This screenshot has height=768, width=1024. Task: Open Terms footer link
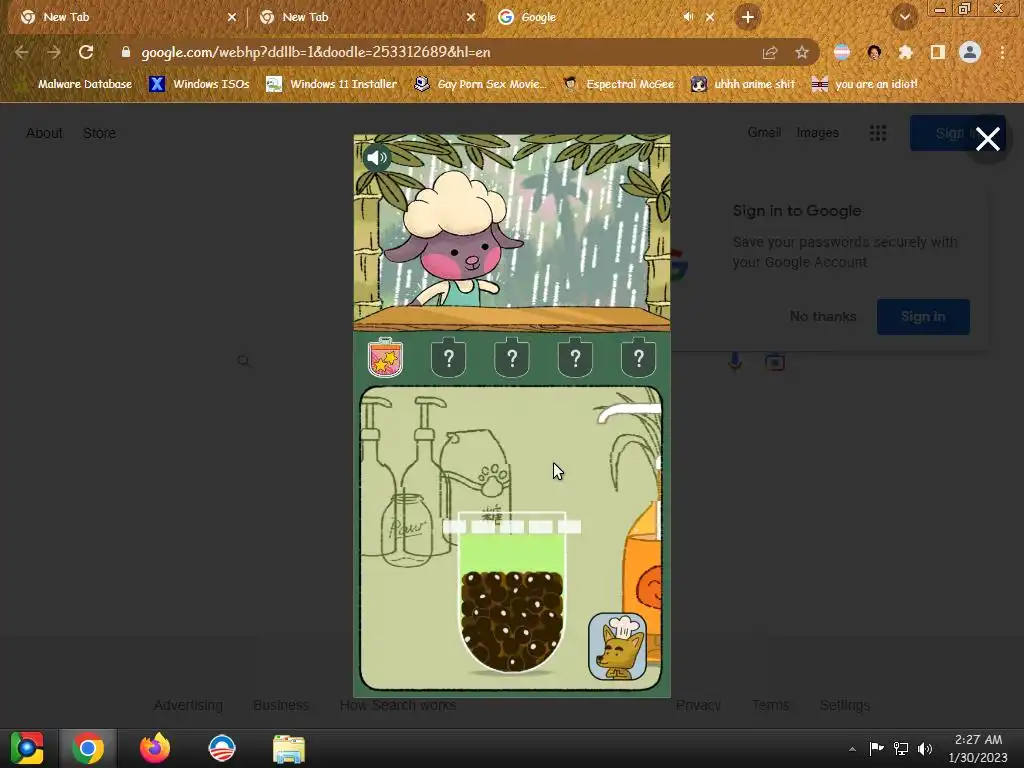click(771, 705)
